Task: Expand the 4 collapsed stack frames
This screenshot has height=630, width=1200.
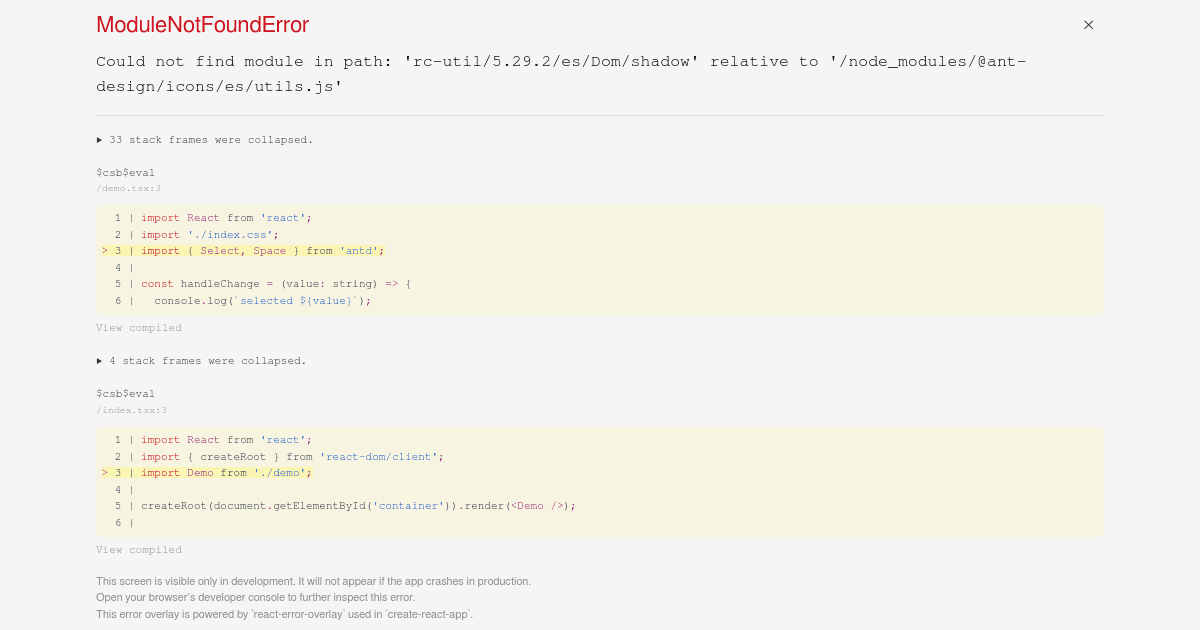Action: pyautogui.click(x=201, y=361)
